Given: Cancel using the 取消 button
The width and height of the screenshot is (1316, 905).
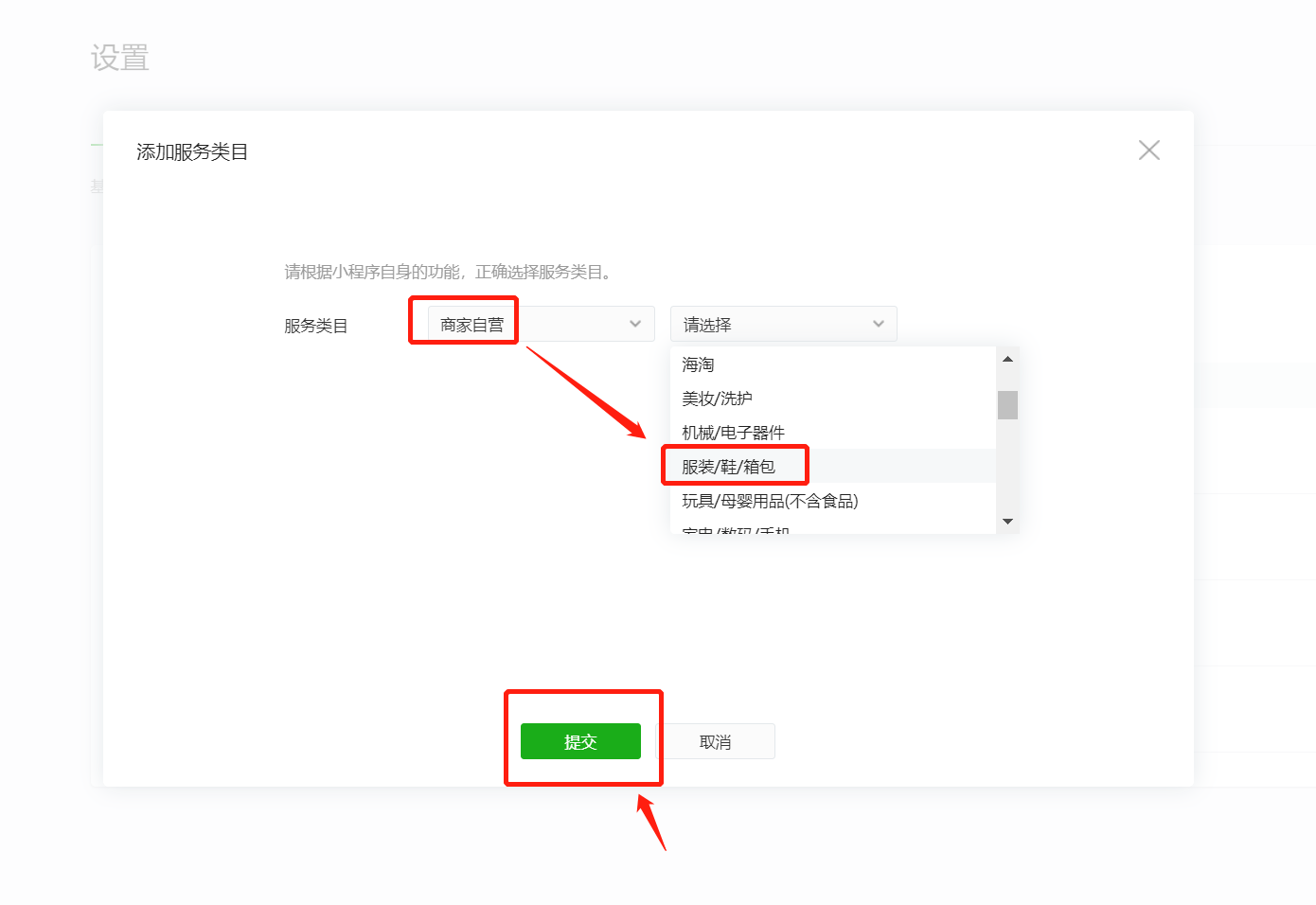Looking at the screenshot, I should click(715, 741).
